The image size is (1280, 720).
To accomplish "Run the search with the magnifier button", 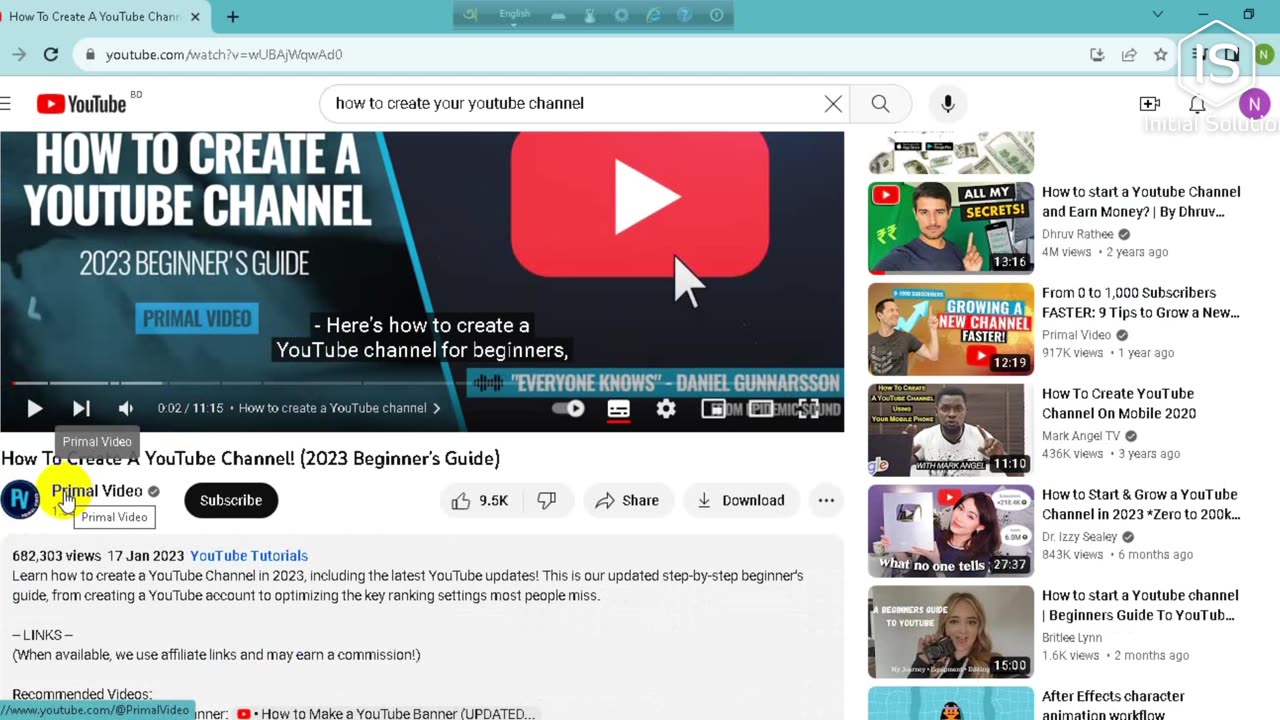I will point(880,103).
